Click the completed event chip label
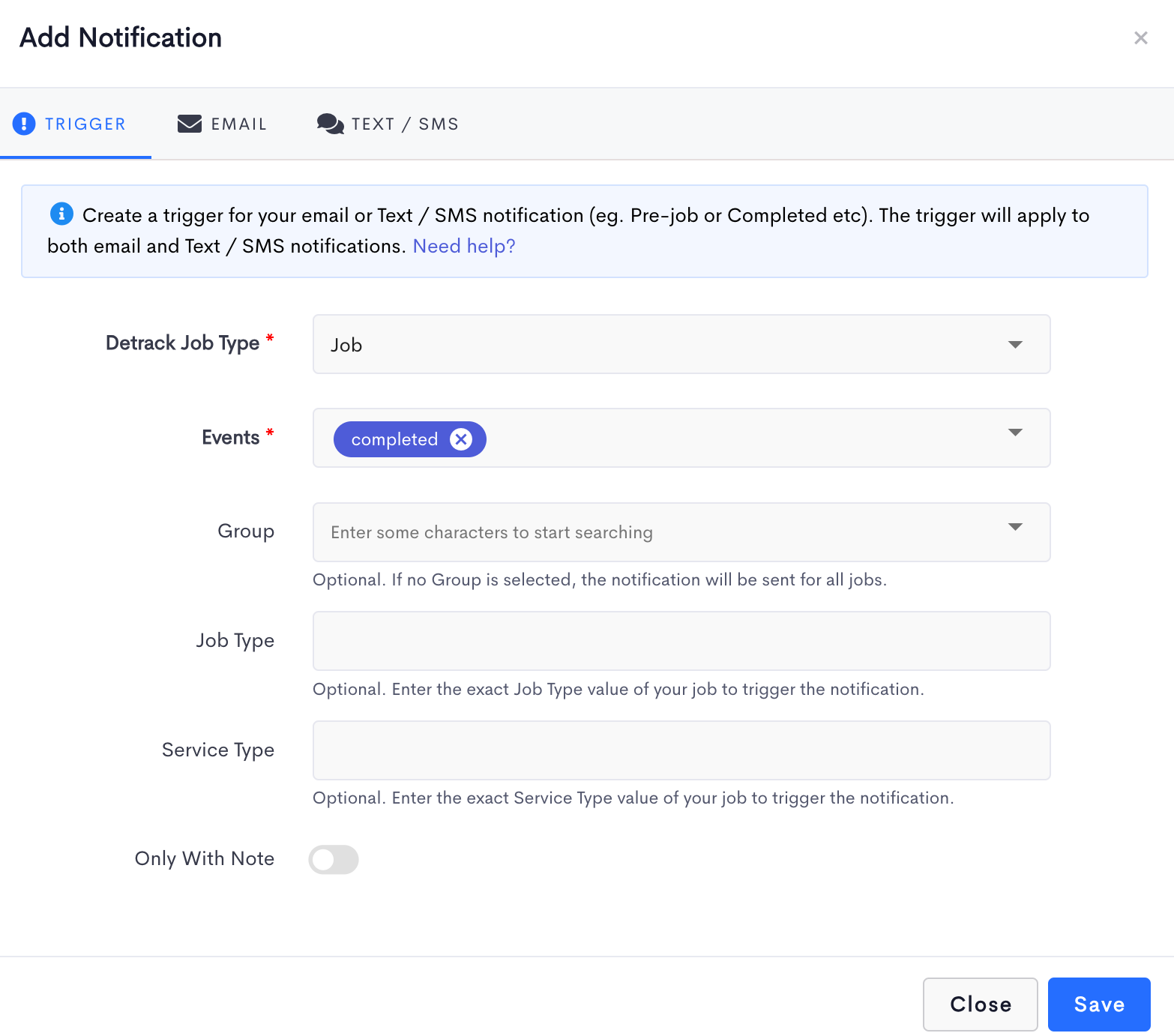This screenshot has height=1036, width=1174. tap(394, 439)
